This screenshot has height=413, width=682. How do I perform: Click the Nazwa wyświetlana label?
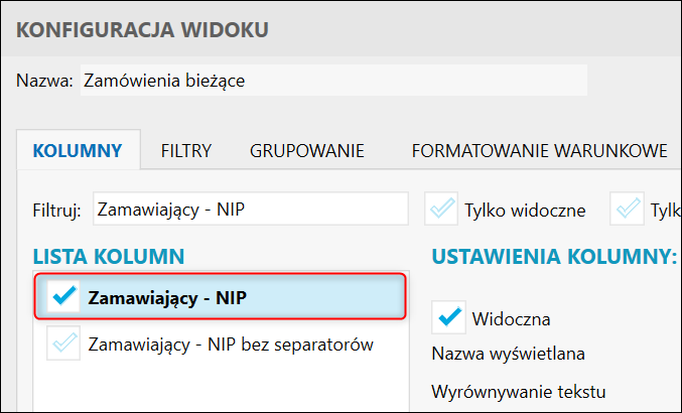tap(508, 354)
